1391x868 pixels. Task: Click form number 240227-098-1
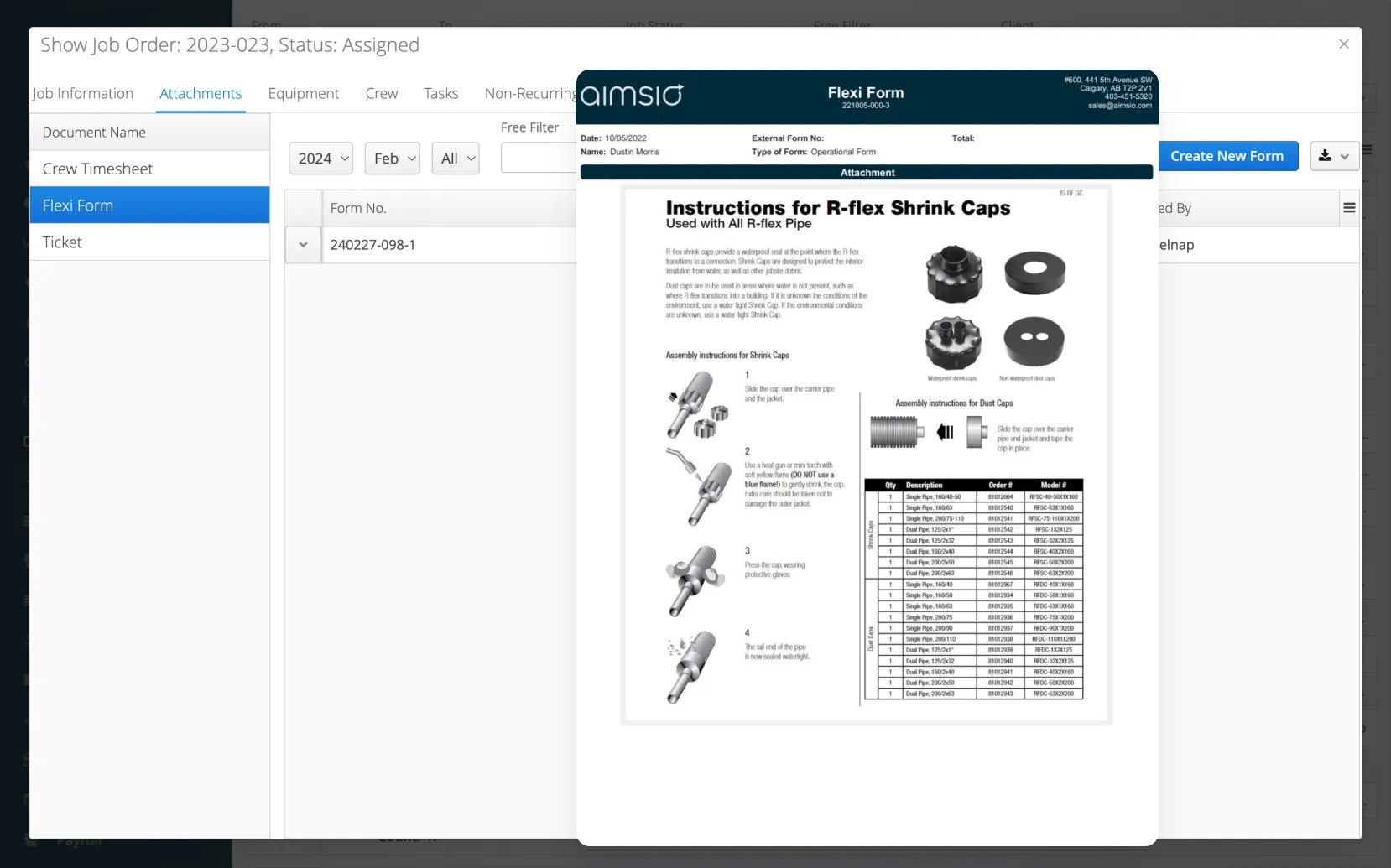[x=372, y=245]
